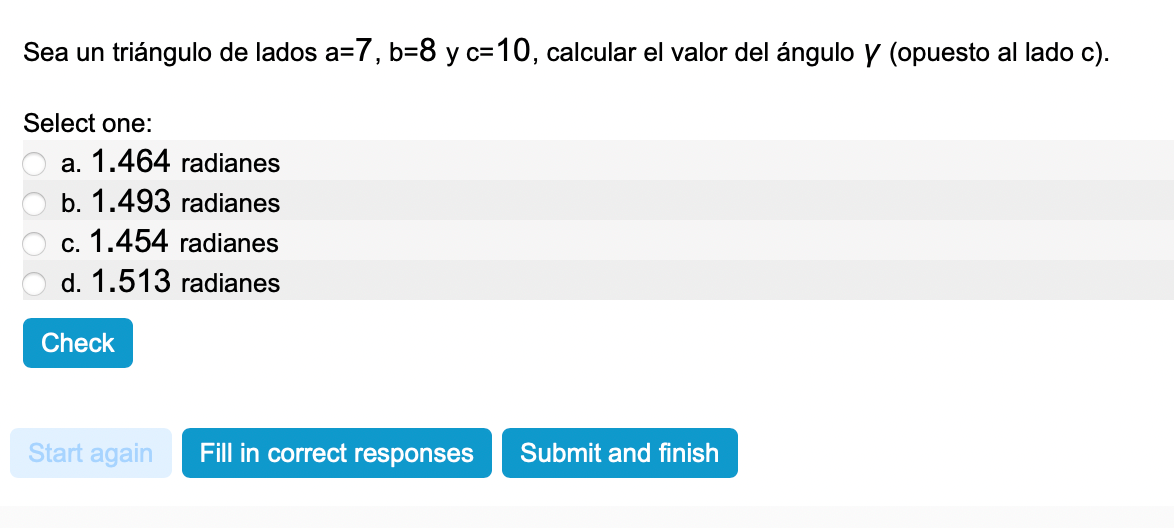Click the "1.513 radianes" answer text
1174x528 pixels.
185,282
